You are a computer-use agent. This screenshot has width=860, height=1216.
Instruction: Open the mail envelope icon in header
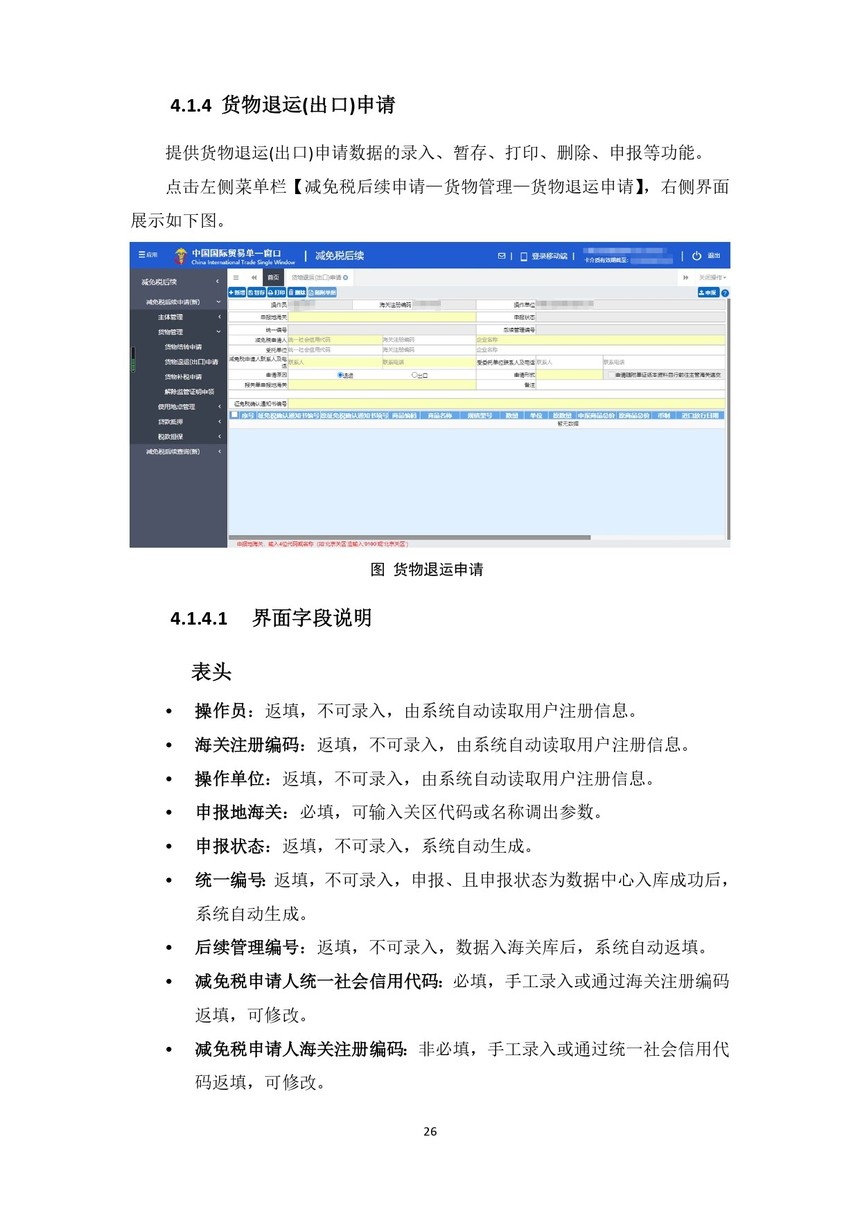(502, 256)
